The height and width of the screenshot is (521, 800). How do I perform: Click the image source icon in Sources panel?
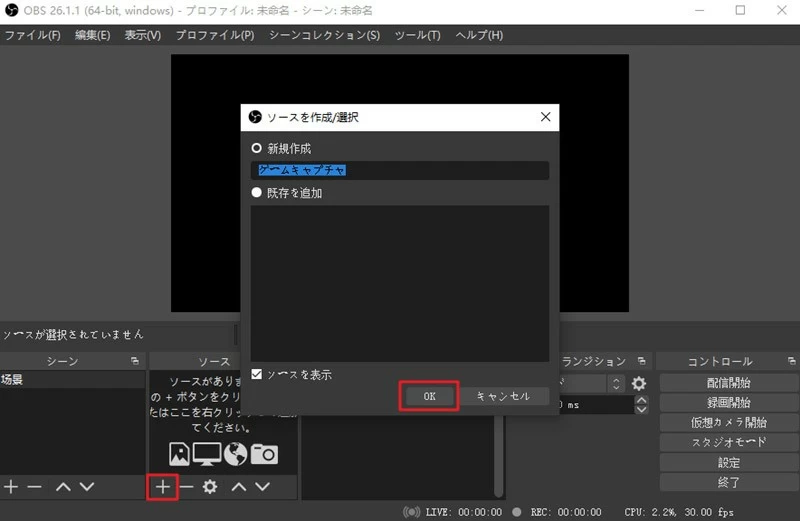tap(179, 454)
